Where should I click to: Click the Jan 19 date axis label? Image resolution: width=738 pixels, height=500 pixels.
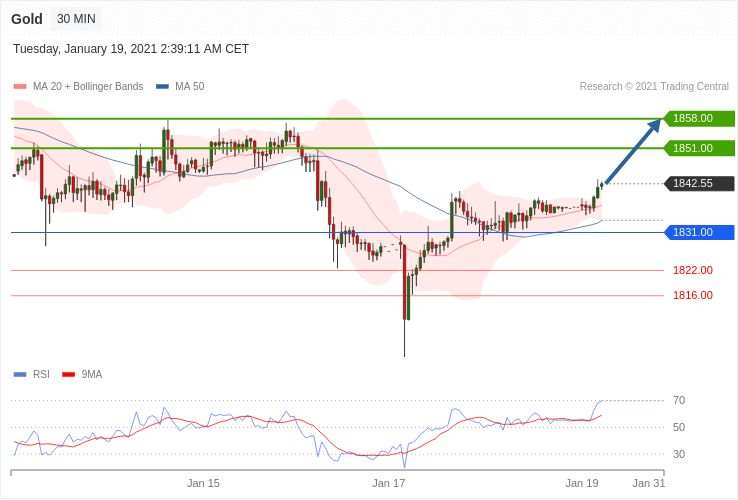pos(582,483)
